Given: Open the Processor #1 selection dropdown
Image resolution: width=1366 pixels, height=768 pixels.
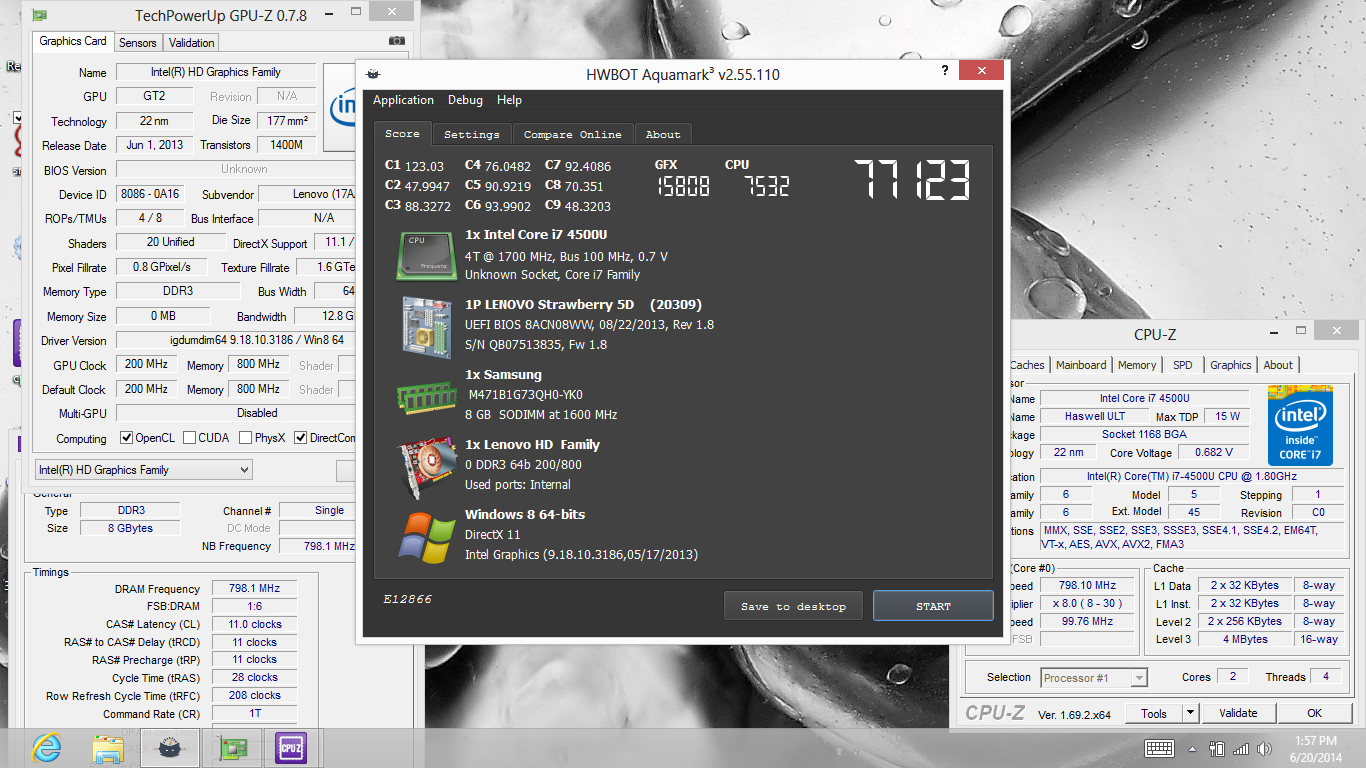Looking at the screenshot, I should click(x=1094, y=677).
